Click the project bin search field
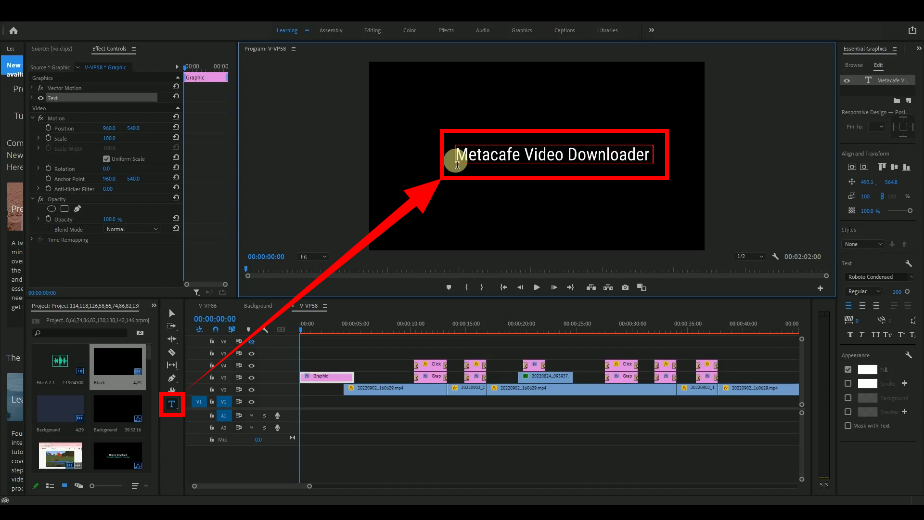The height and width of the screenshot is (520, 924). coord(81,333)
